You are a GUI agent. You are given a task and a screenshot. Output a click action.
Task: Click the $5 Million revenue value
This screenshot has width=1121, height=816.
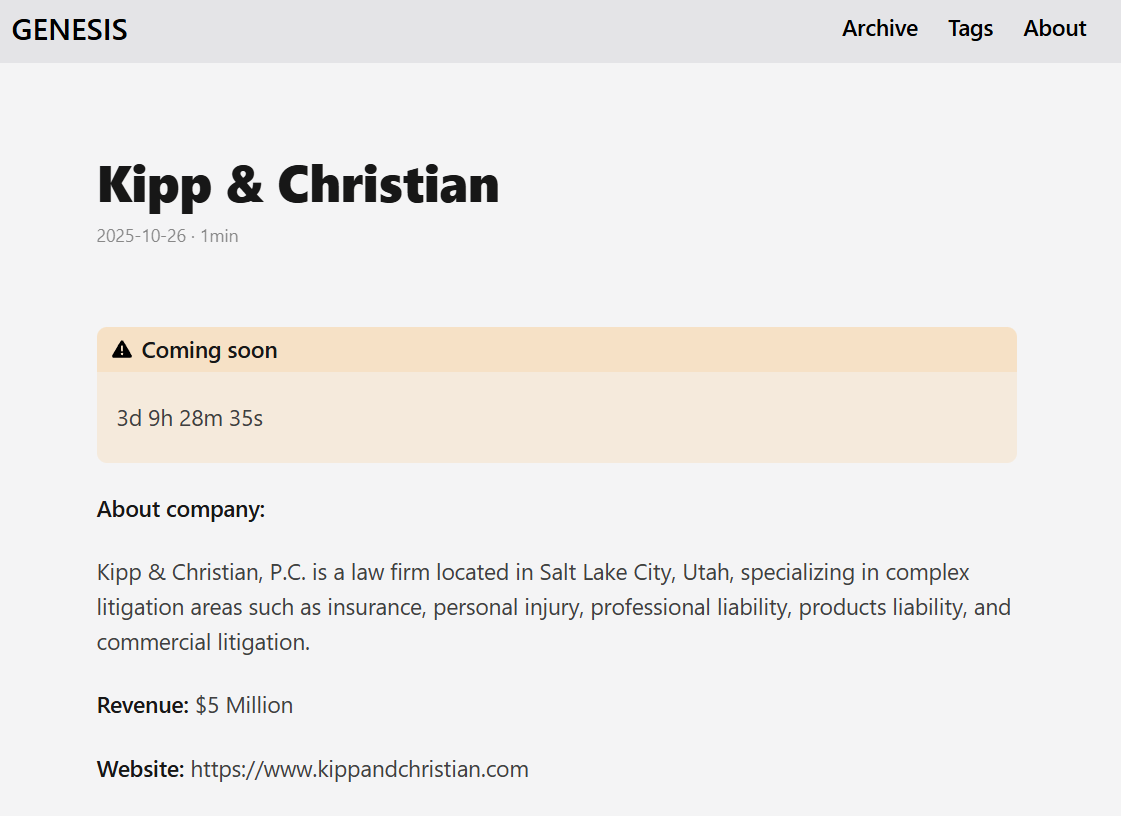tap(243, 705)
